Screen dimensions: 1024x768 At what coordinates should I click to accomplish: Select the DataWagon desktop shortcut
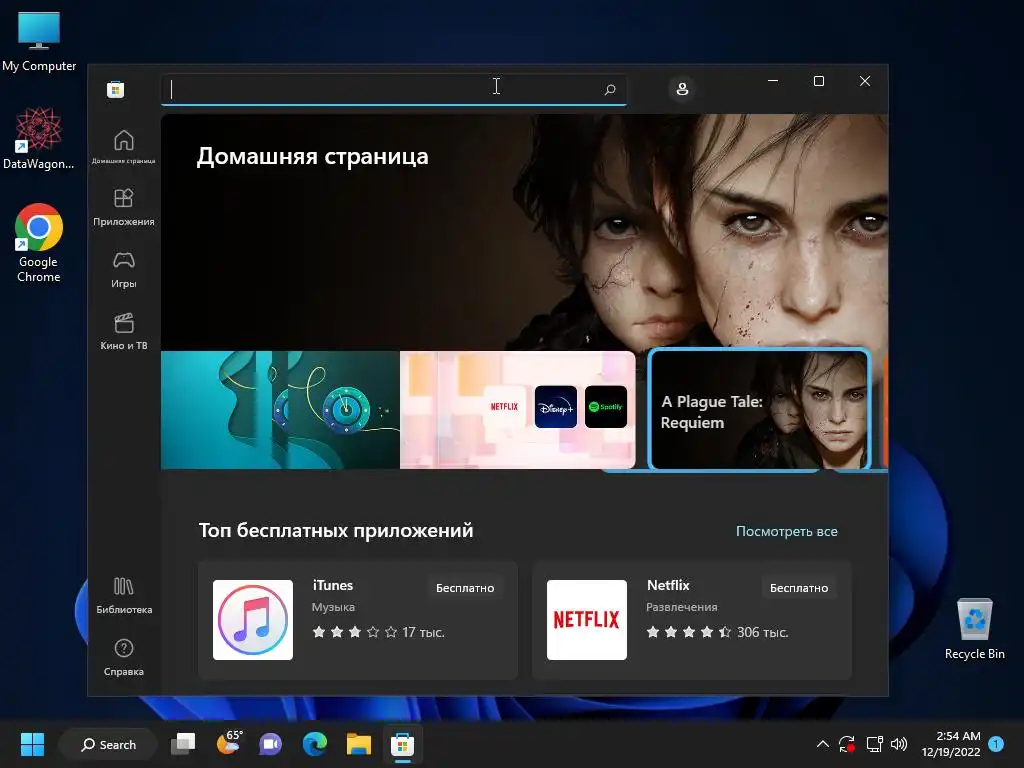[39, 138]
